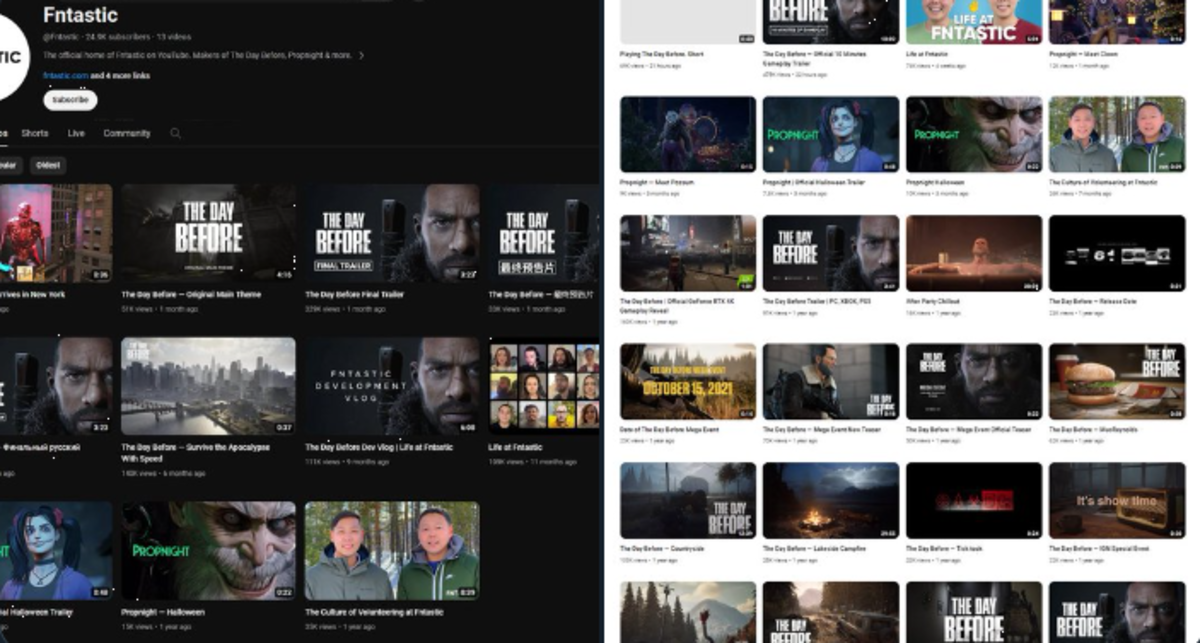The image size is (1200, 643).
Task: Open The Day Before Original Main Theme thumbnail
Action: [x=208, y=233]
